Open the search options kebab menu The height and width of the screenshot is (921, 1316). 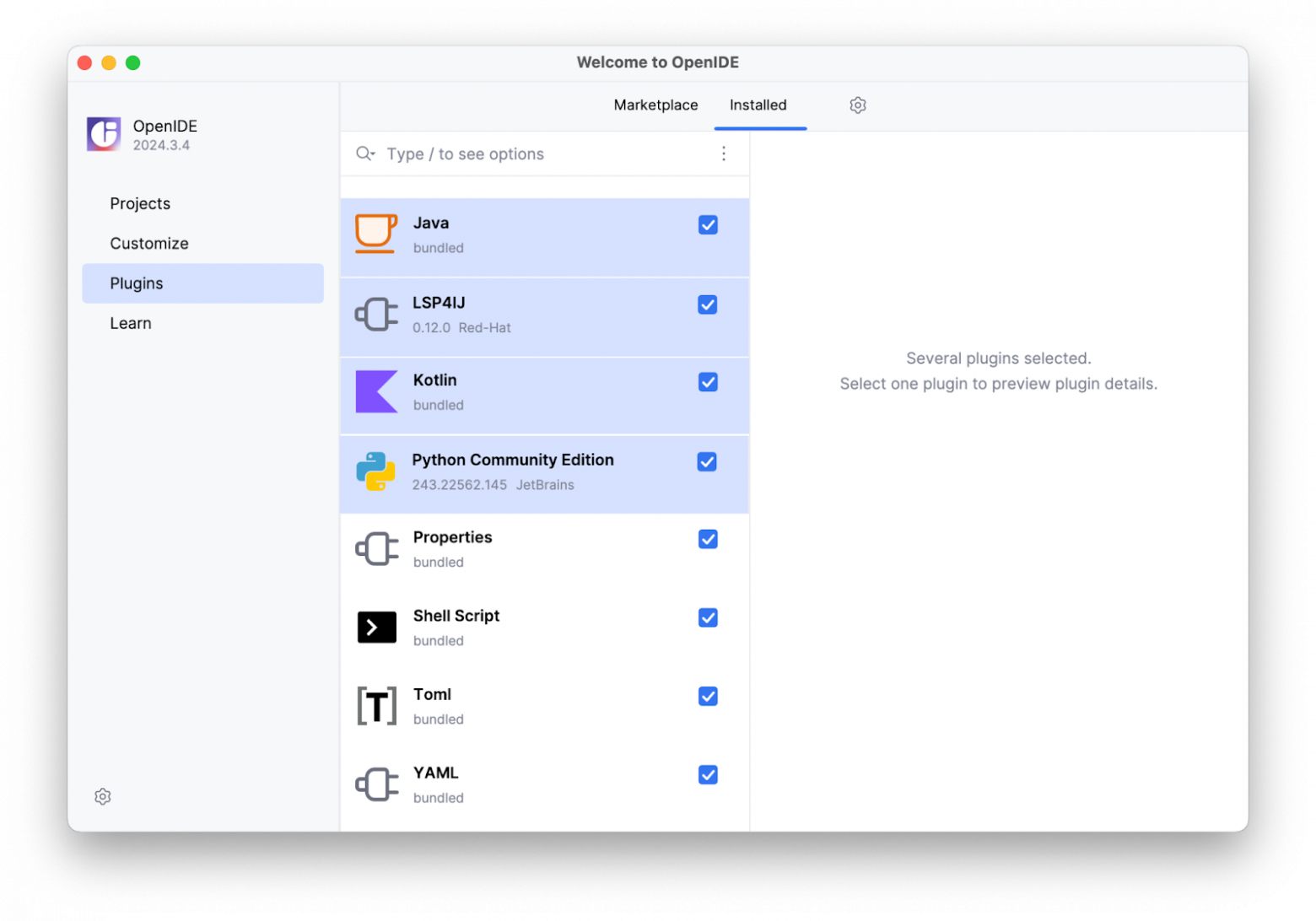click(724, 153)
